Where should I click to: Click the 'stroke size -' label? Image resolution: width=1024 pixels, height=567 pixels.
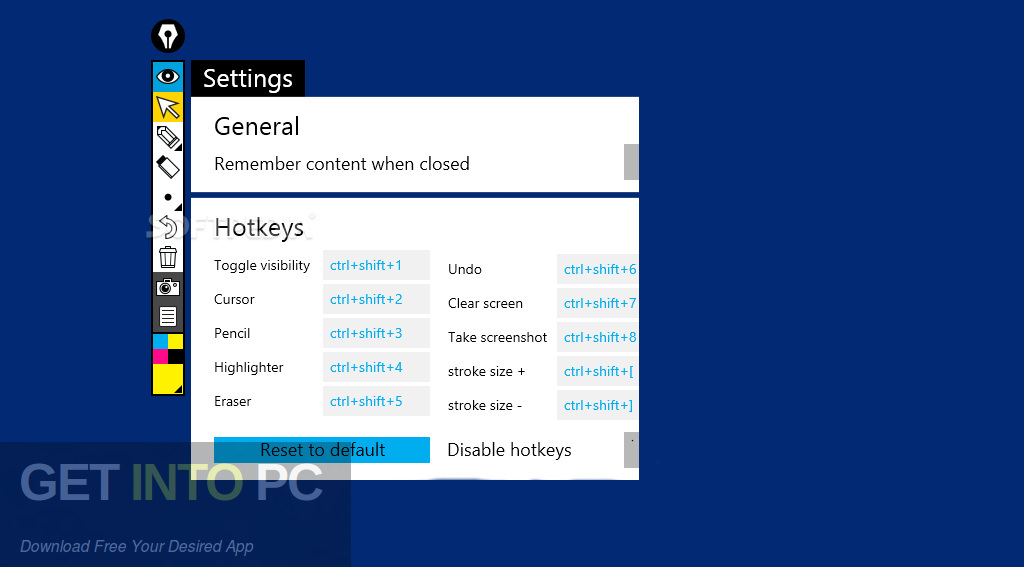[485, 405]
